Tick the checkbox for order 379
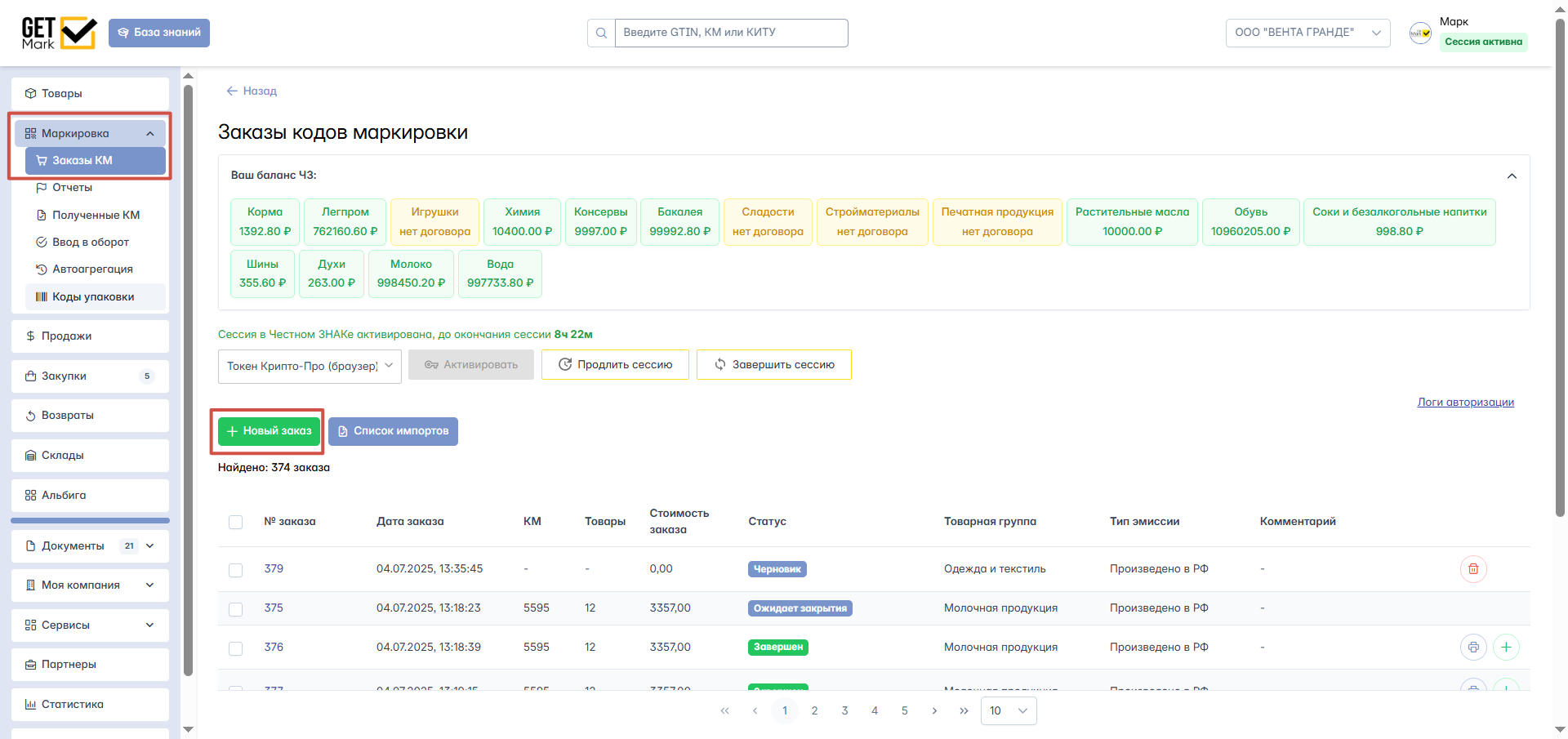1568x739 pixels. pos(236,570)
